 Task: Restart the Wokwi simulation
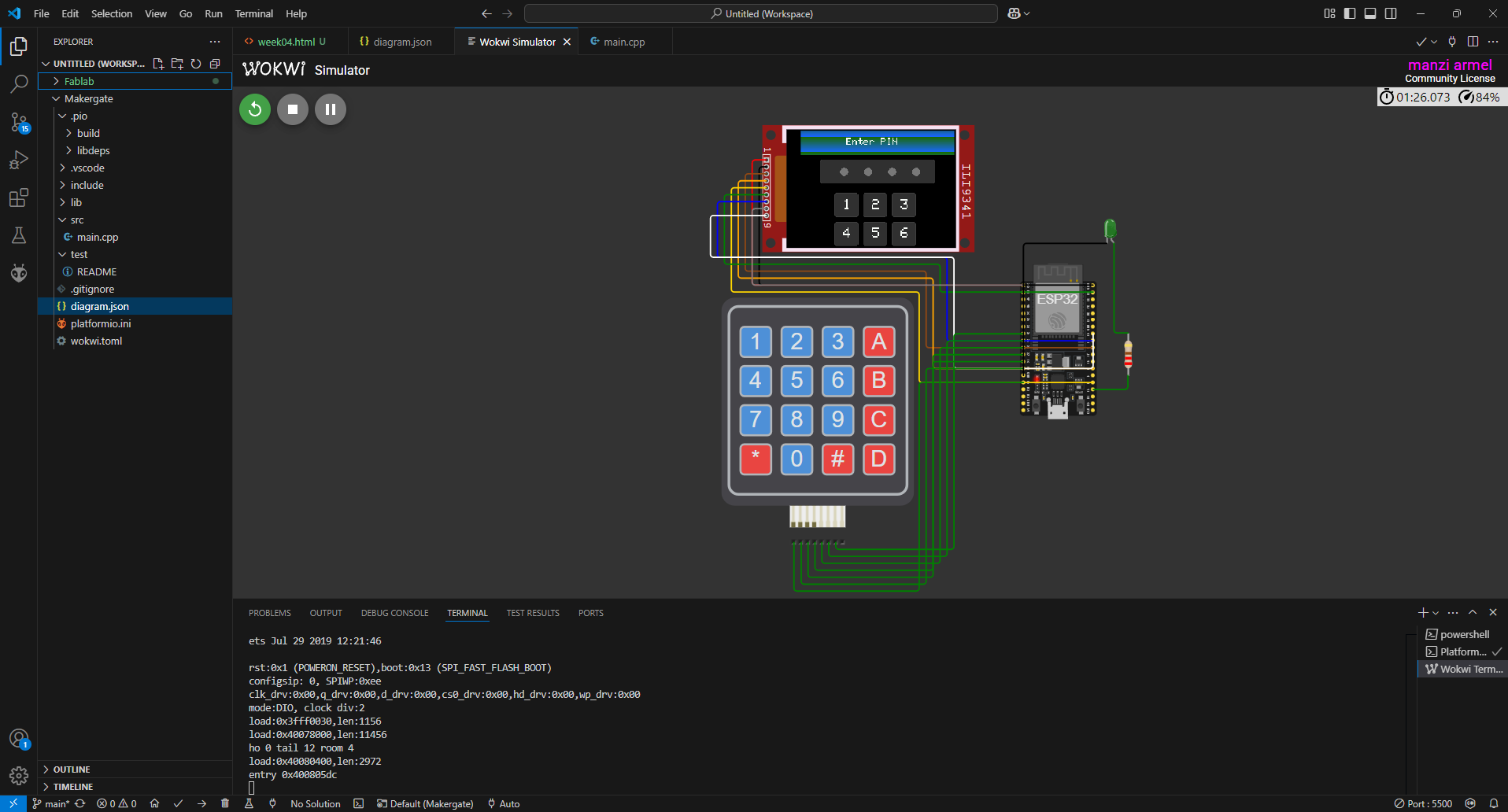255,109
